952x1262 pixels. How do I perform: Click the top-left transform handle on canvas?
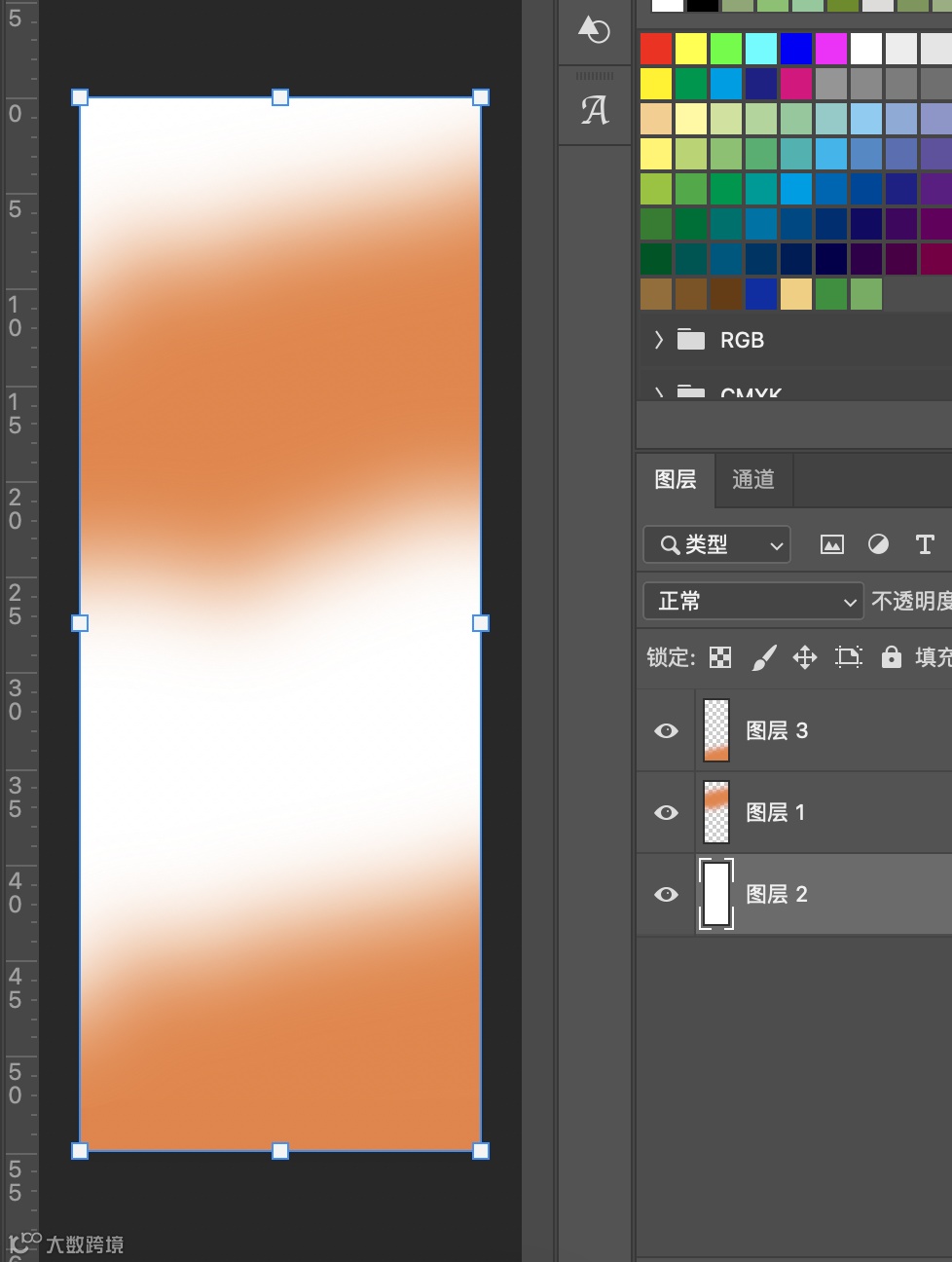[80, 97]
